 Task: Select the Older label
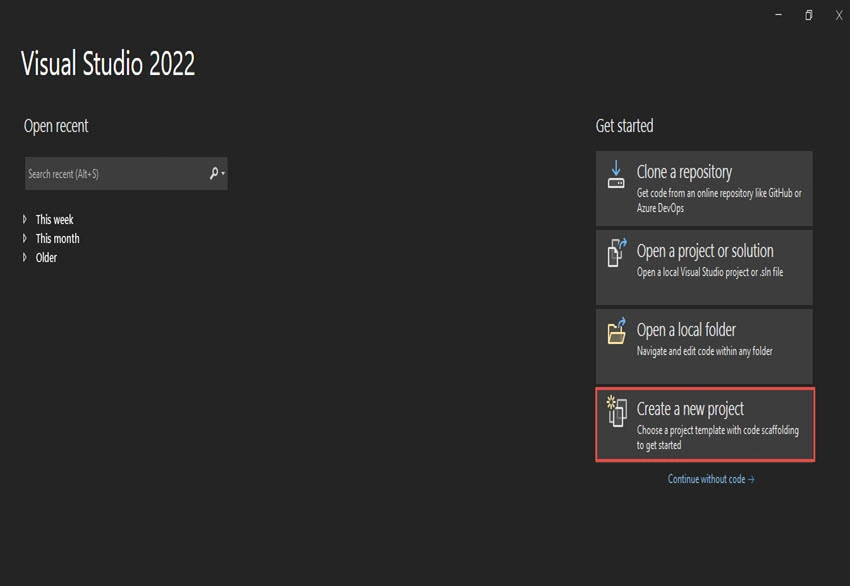pyautogui.click(x=46, y=257)
